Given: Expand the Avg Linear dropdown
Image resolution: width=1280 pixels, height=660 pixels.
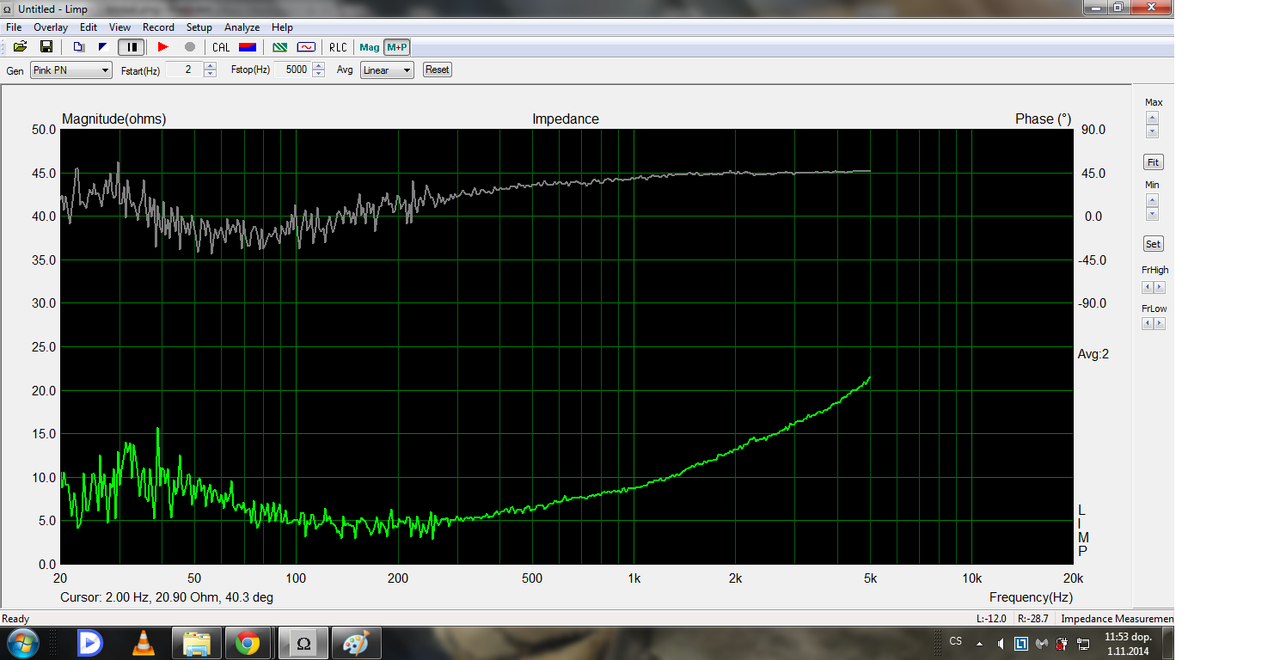Looking at the screenshot, I should pos(387,70).
